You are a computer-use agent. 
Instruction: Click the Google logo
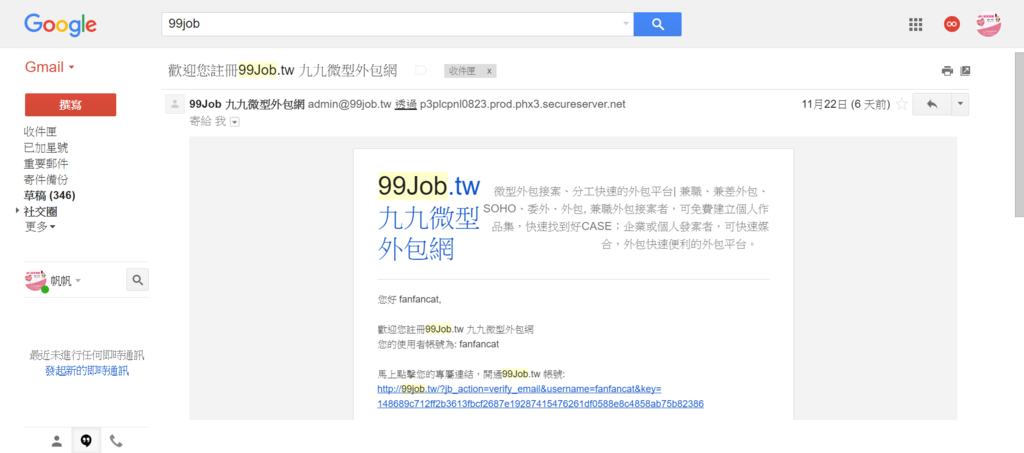60,25
